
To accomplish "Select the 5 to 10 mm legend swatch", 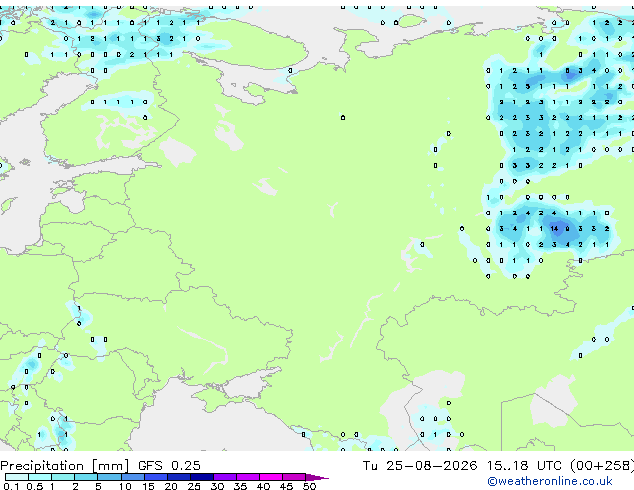I will click(x=109, y=477).
